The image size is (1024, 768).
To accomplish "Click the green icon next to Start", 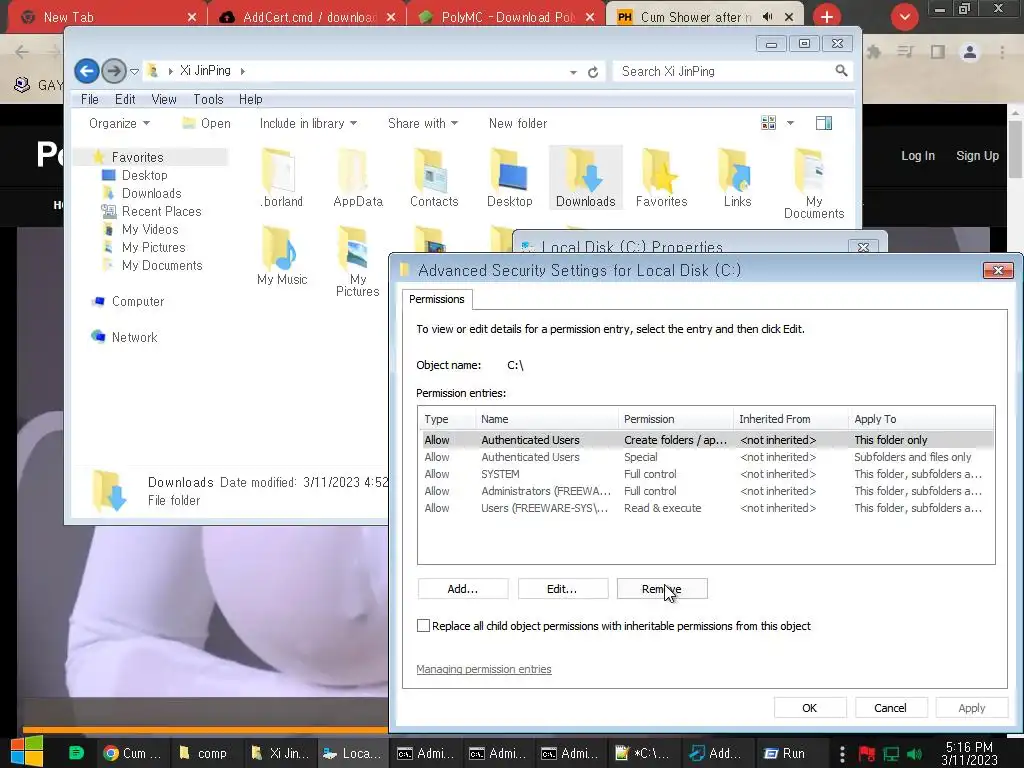I will 76,753.
